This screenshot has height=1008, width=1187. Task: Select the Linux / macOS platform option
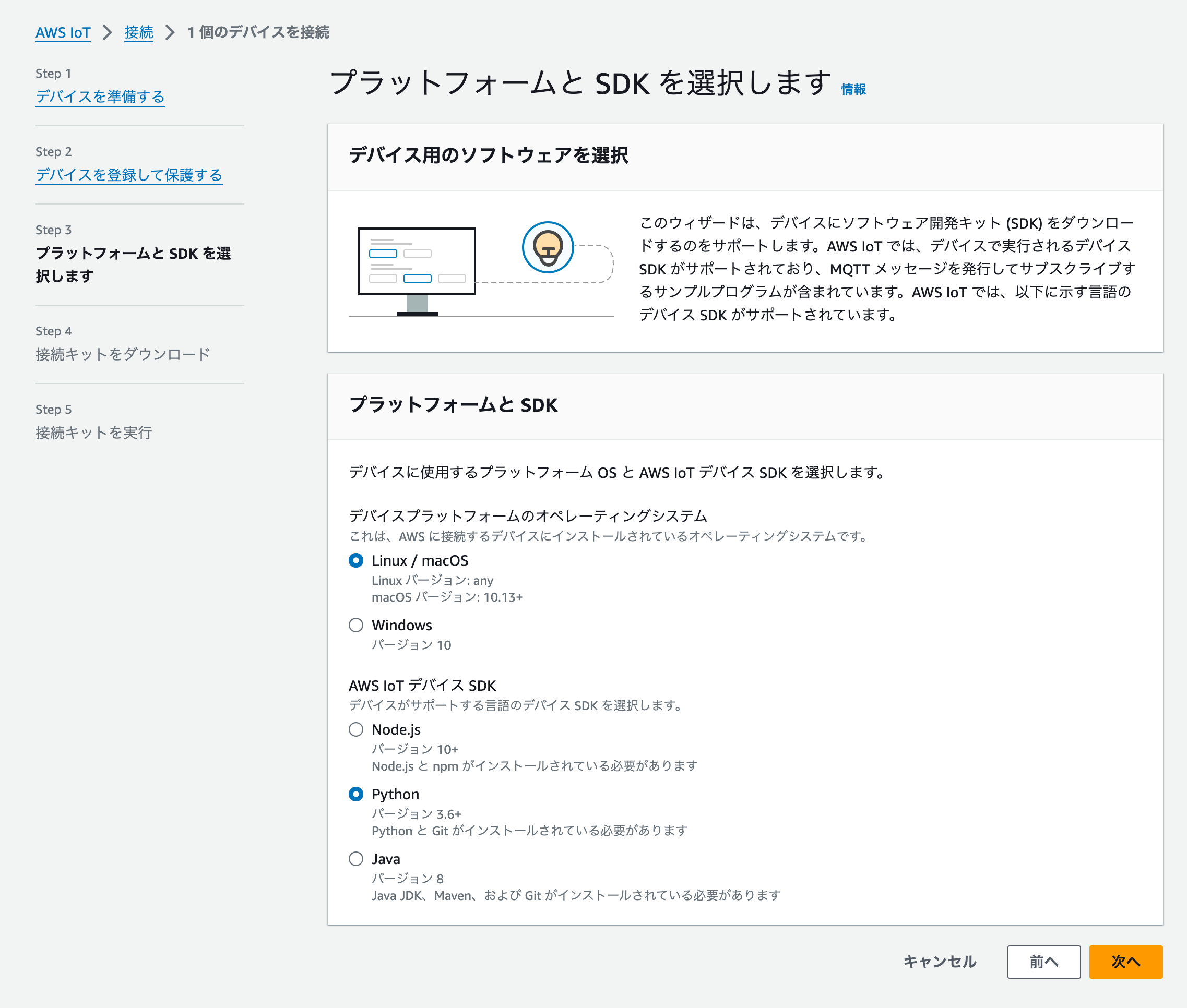coord(355,560)
